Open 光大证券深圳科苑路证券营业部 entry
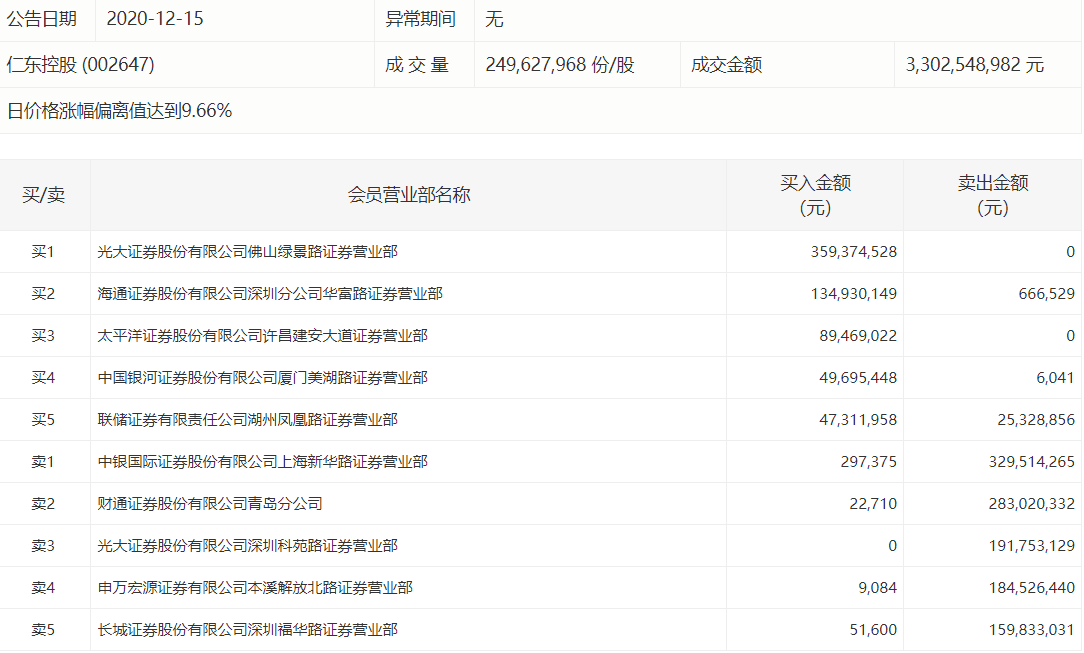Viewport: 1084px width, 653px height. point(247,546)
